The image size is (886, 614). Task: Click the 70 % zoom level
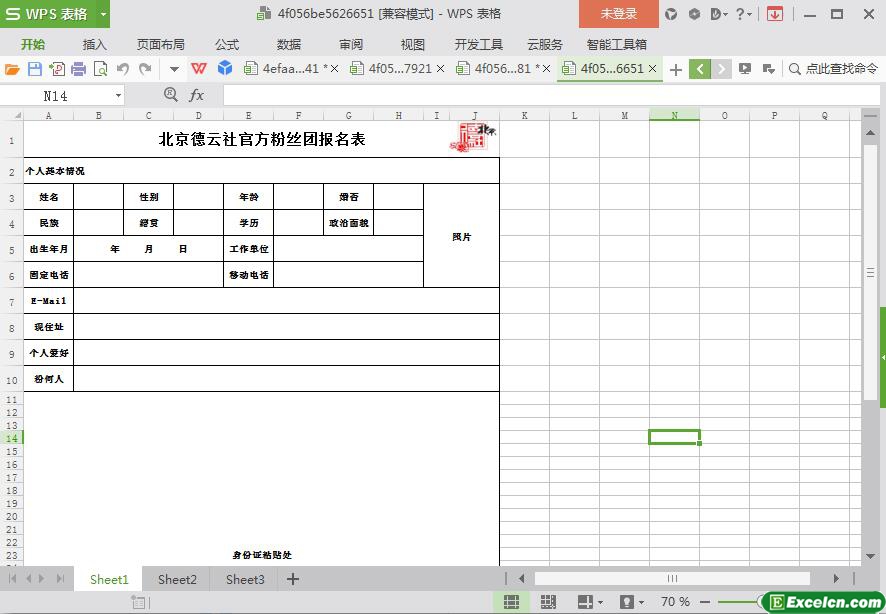coord(675,602)
